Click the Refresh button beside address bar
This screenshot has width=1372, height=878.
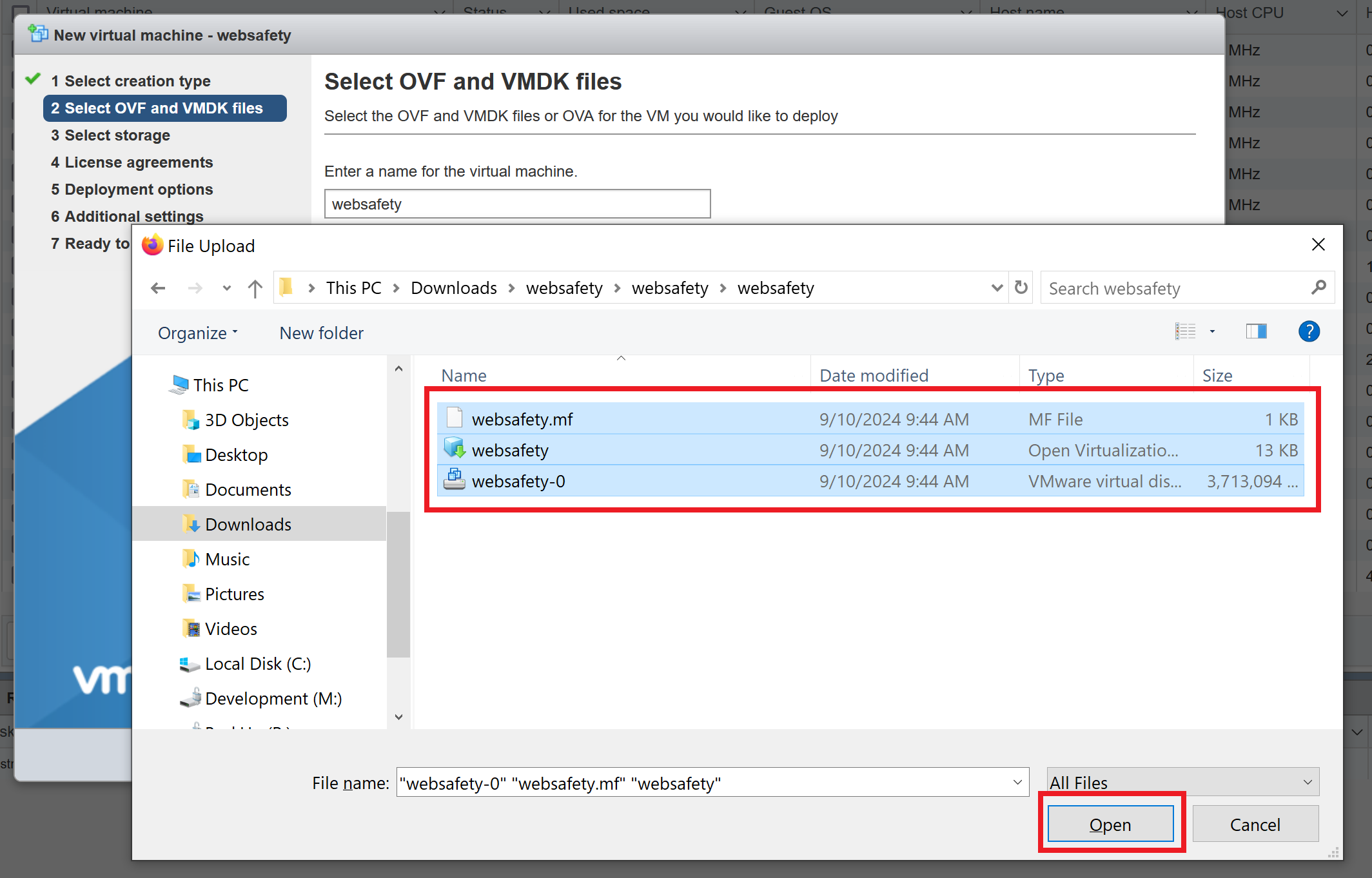pos(1021,288)
